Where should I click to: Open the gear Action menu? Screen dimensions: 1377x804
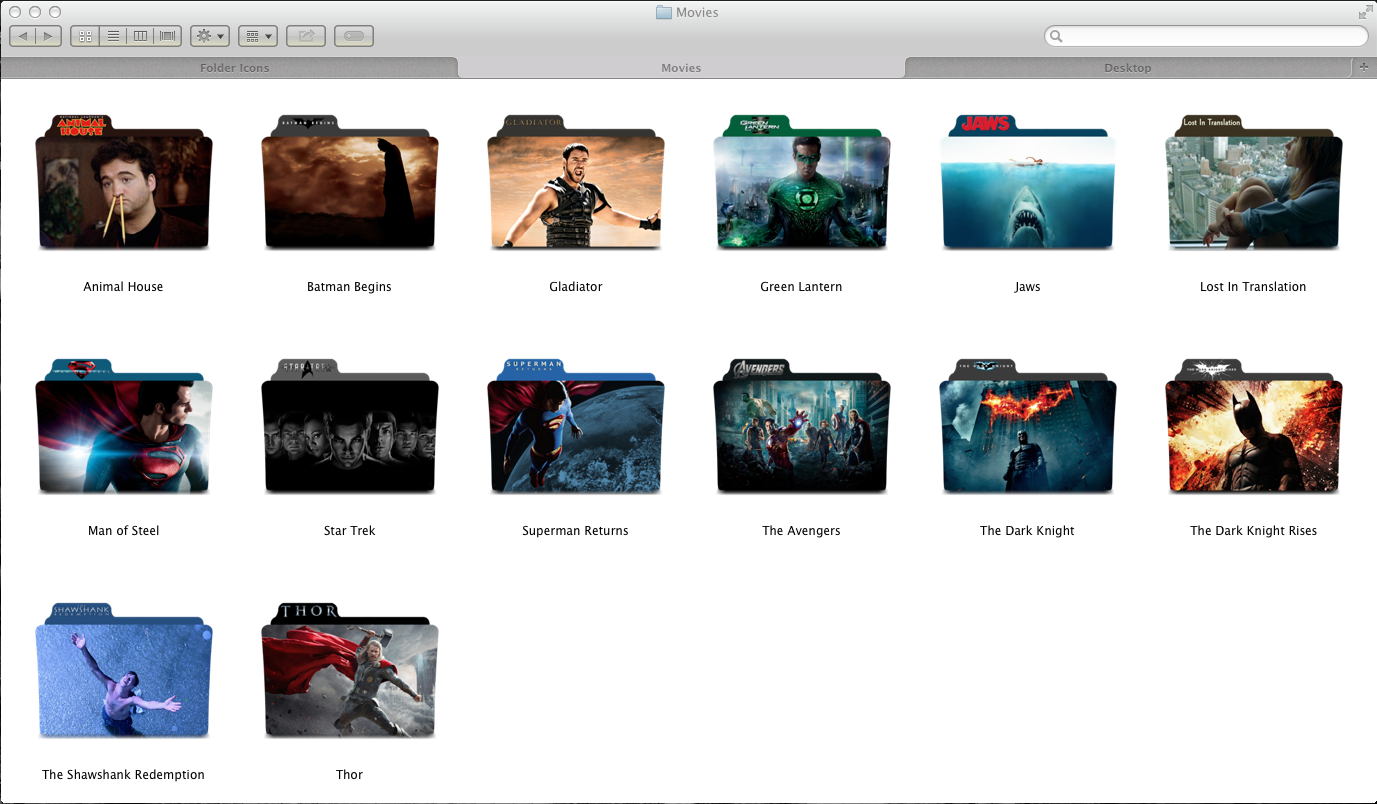coord(210,36)
